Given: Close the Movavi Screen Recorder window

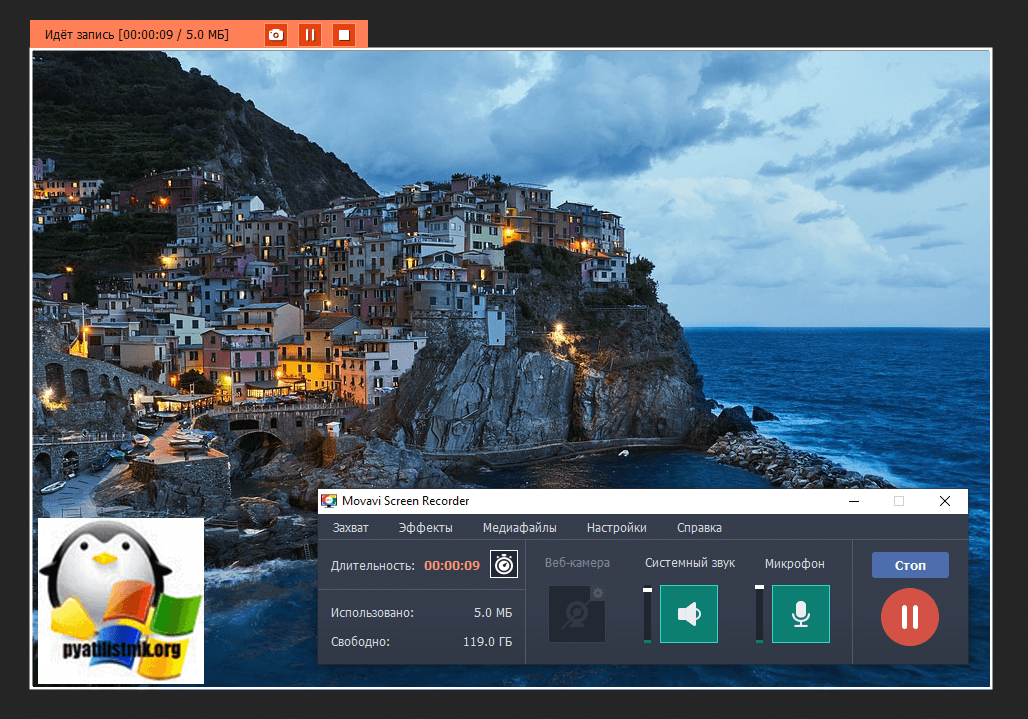Looking at the screenshot, I should pyautogui.click(x=945, y=501).
